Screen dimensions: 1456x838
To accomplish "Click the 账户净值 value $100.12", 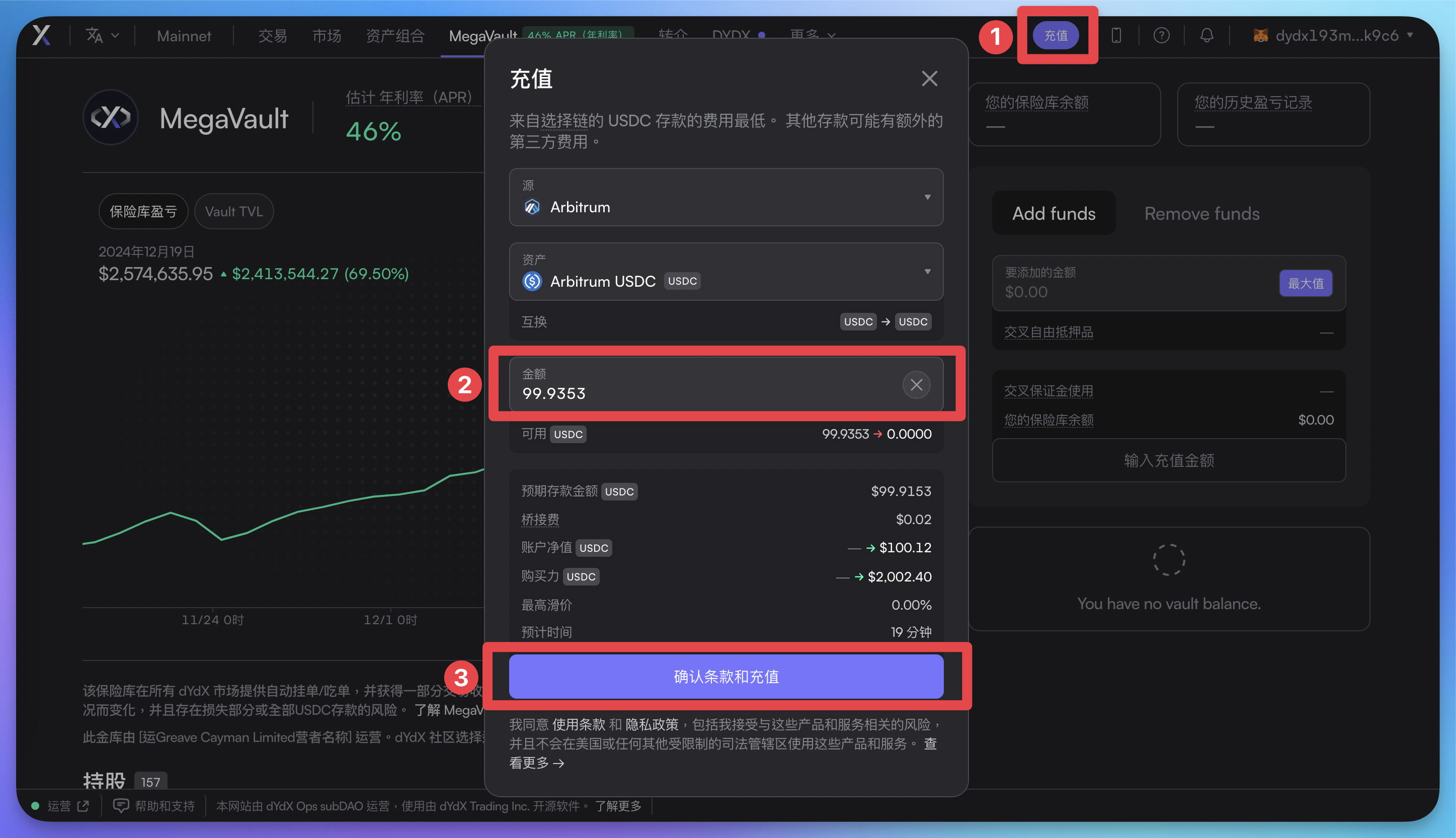I will click(x=905, y=547).
